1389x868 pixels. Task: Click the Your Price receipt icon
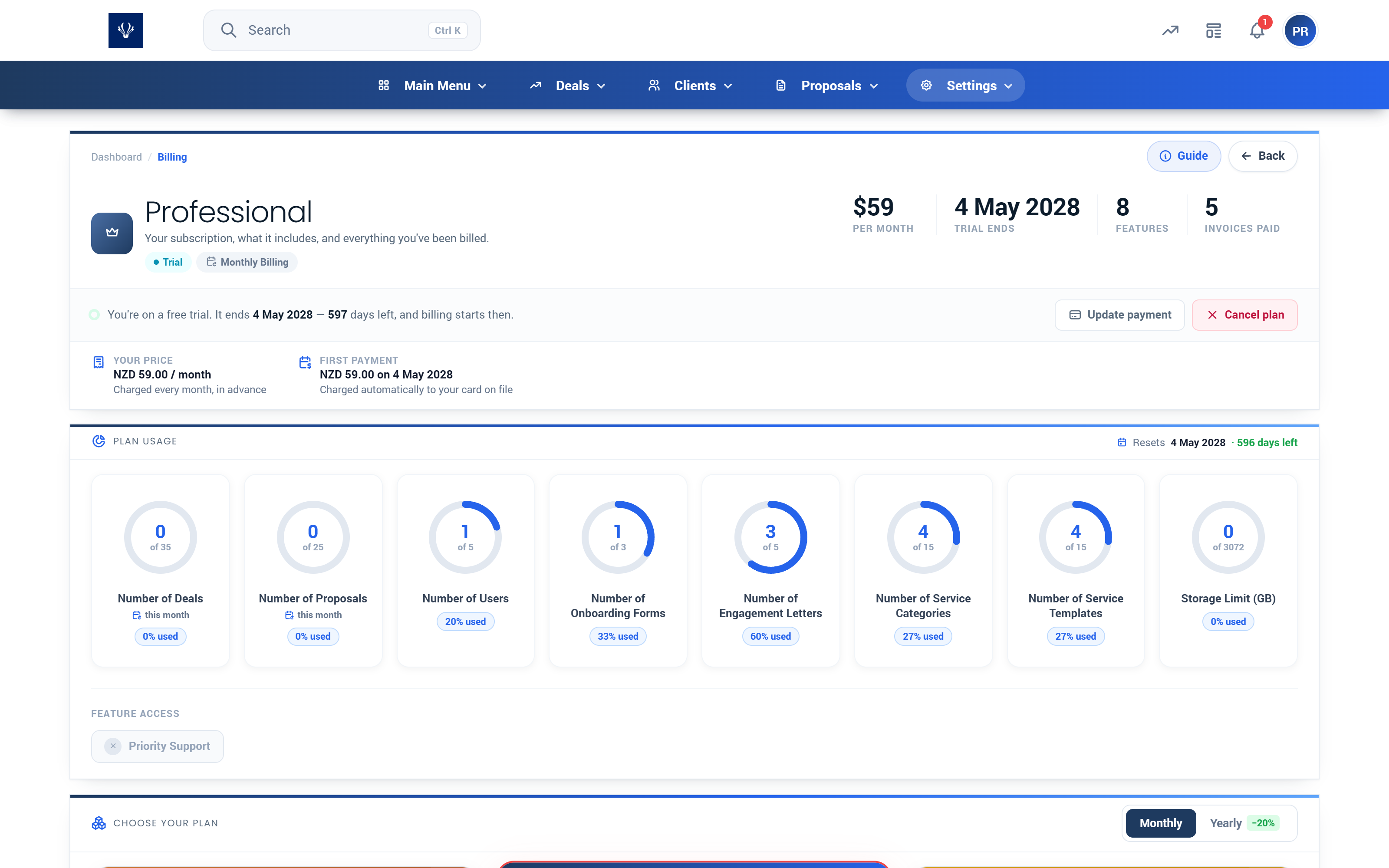(x=99, y=362)
